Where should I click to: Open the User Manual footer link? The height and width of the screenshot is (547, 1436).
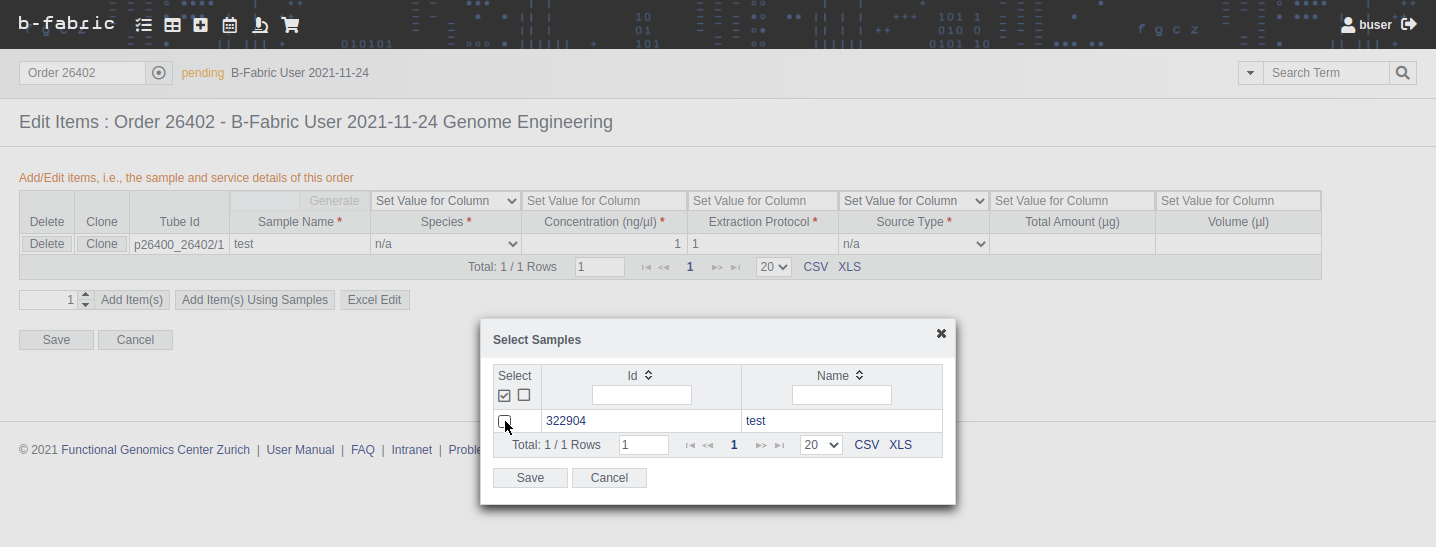click(x=300, y=450)
